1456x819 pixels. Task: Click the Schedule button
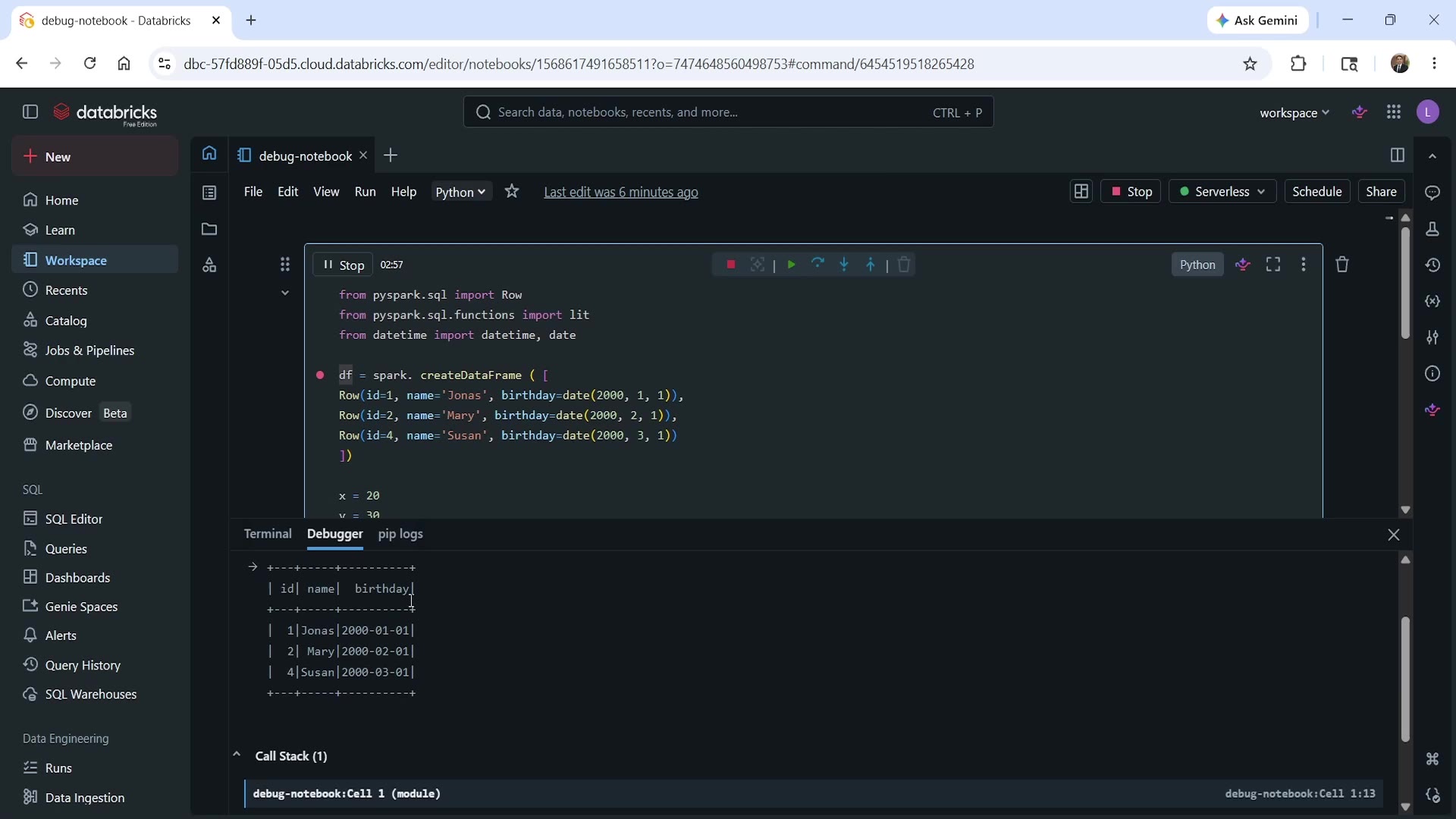pos(1317,192)
